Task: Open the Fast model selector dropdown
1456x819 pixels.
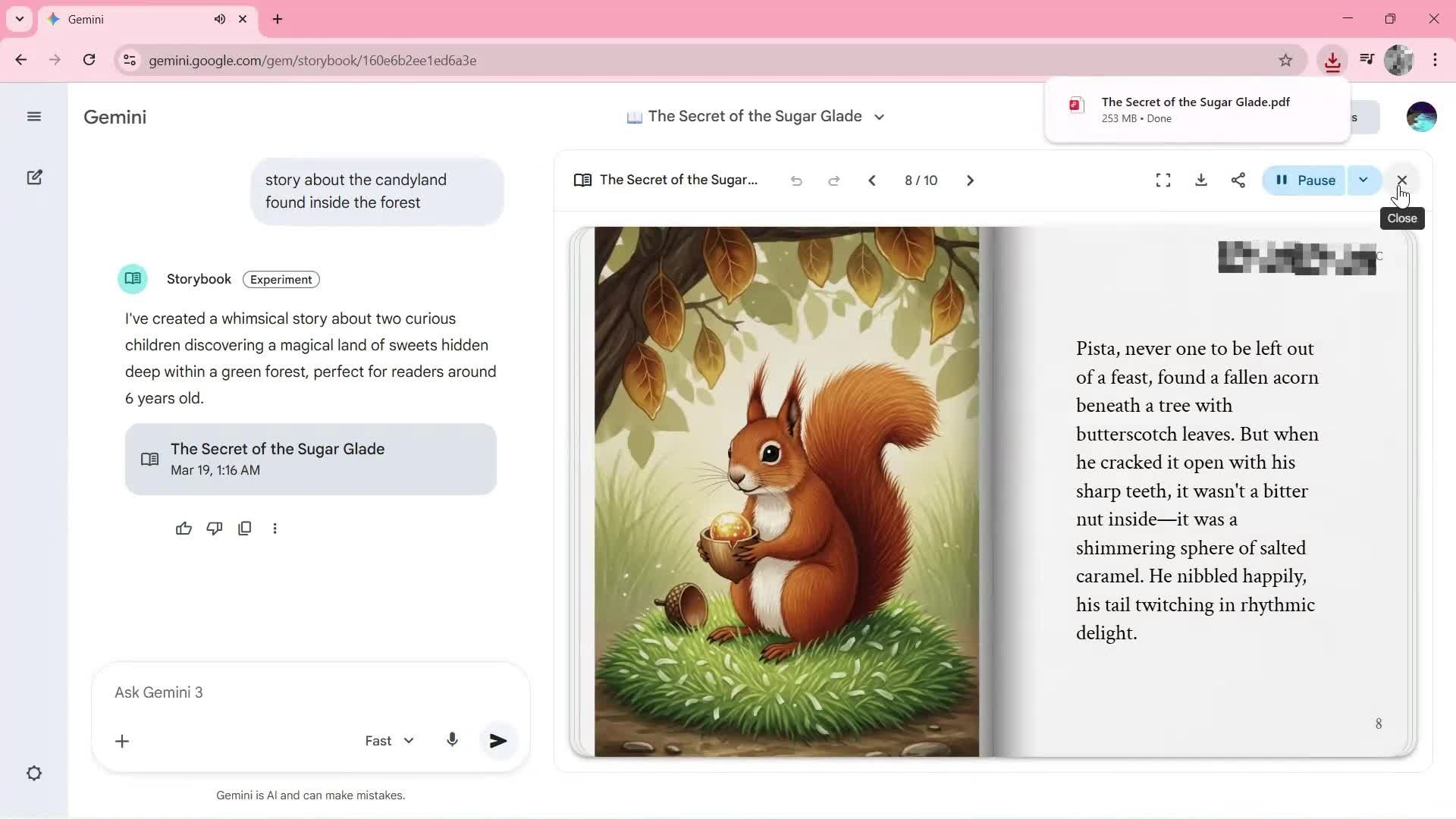Action: [x=389, y=741]
